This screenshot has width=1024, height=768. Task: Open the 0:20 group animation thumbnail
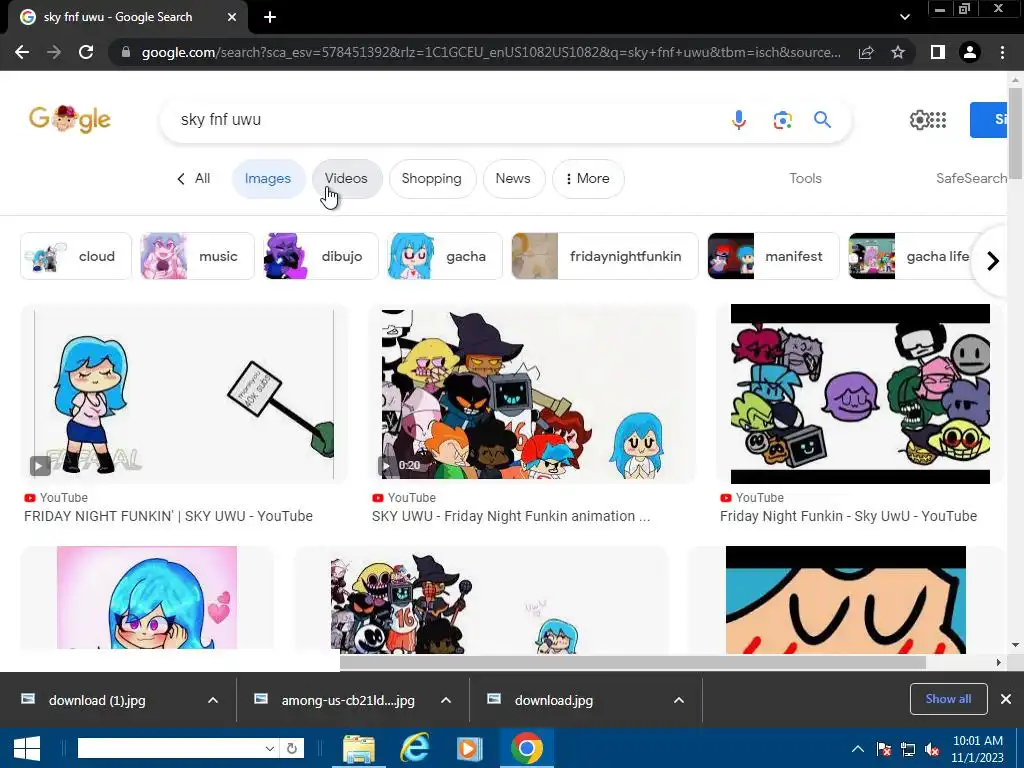(x=532, y=394)
